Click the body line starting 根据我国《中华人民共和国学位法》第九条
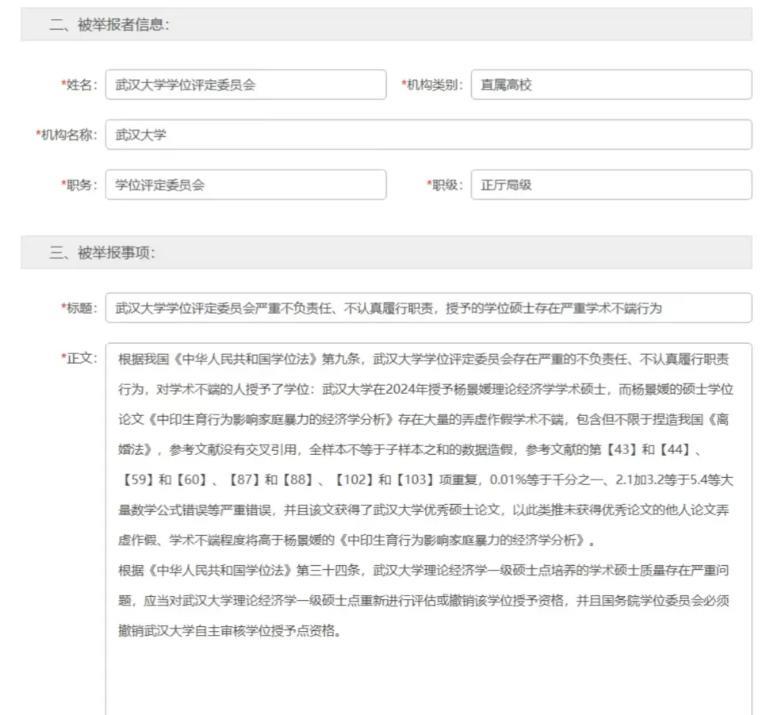The image size is (770, 715). [423, 359]
